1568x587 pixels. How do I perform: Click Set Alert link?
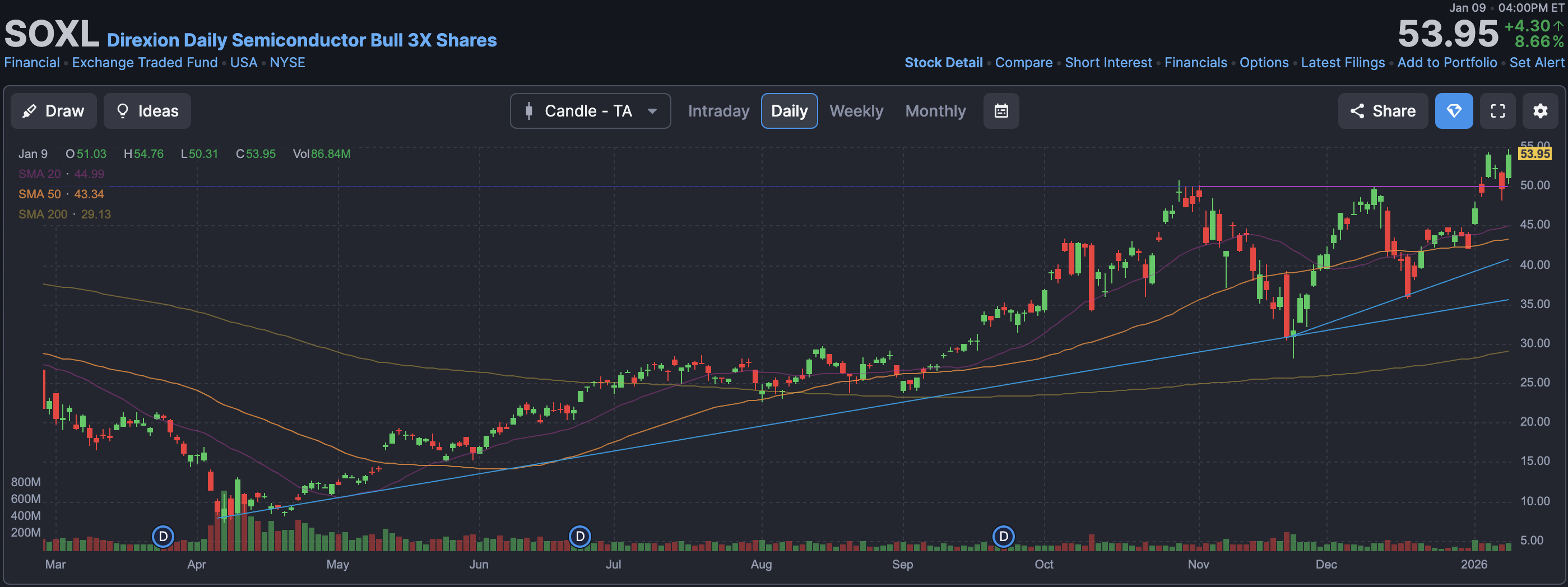click(1537, 63)
